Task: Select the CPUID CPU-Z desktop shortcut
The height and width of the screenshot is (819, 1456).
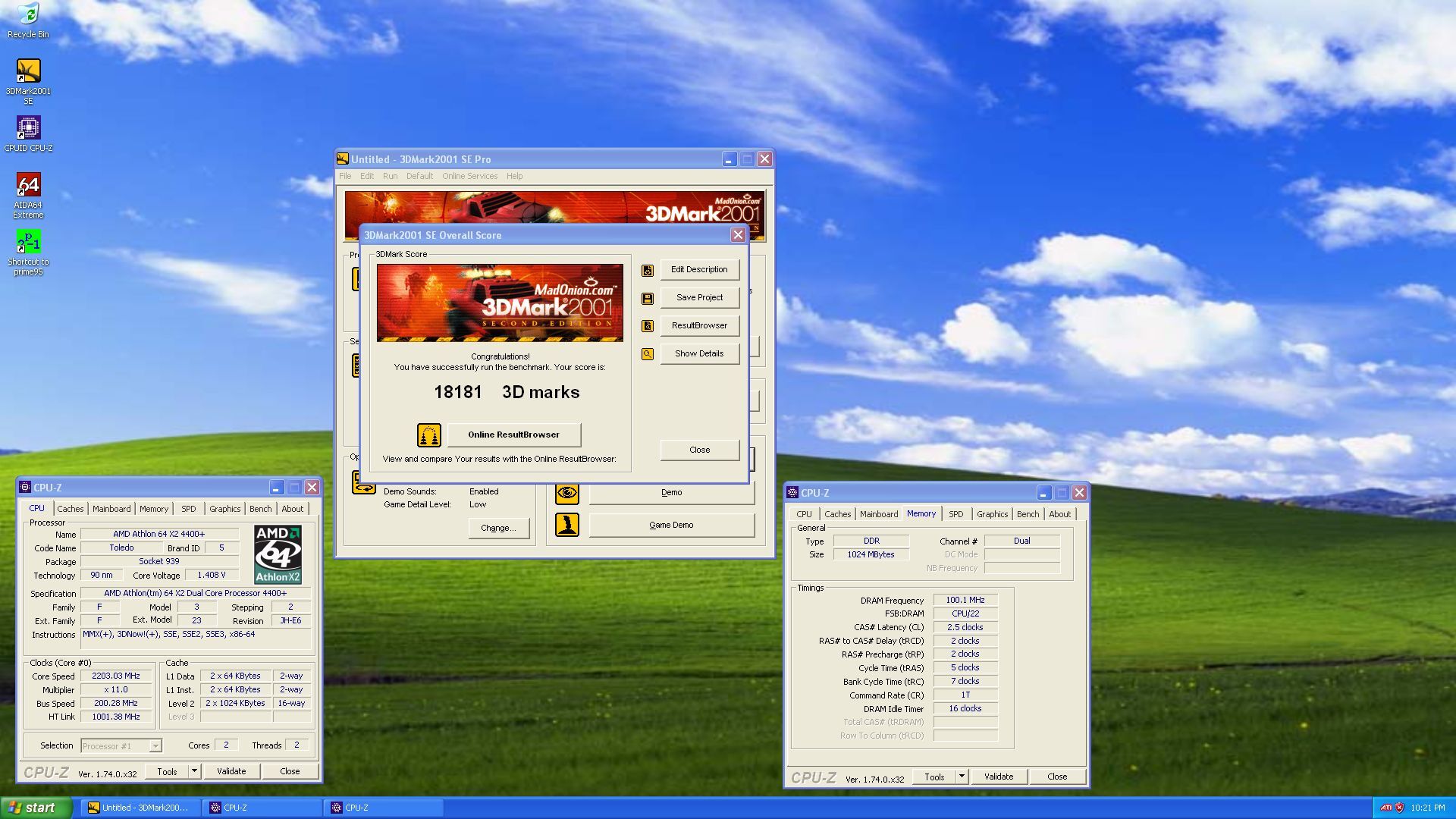Action: pos(28,134)
